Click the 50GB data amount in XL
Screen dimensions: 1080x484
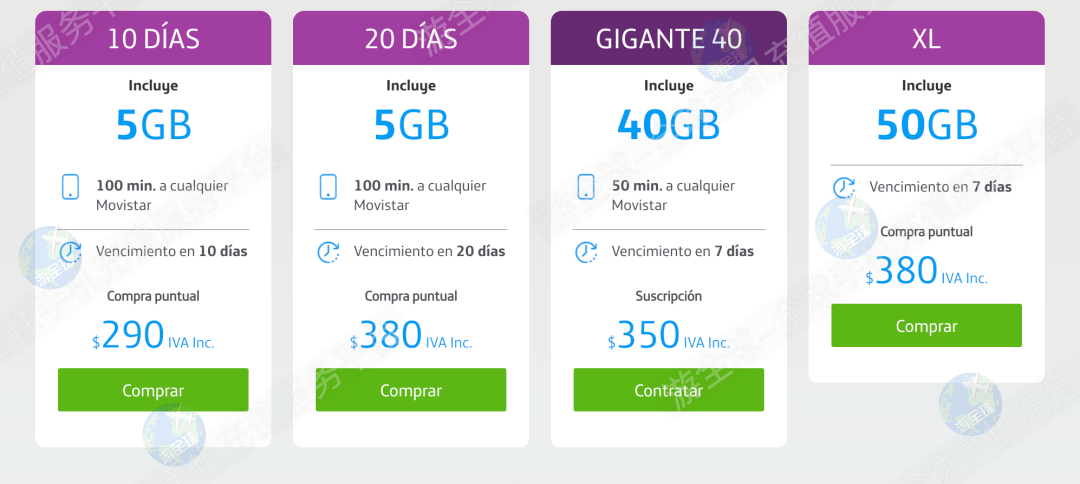pyautogui.click(x=927, y=125)
